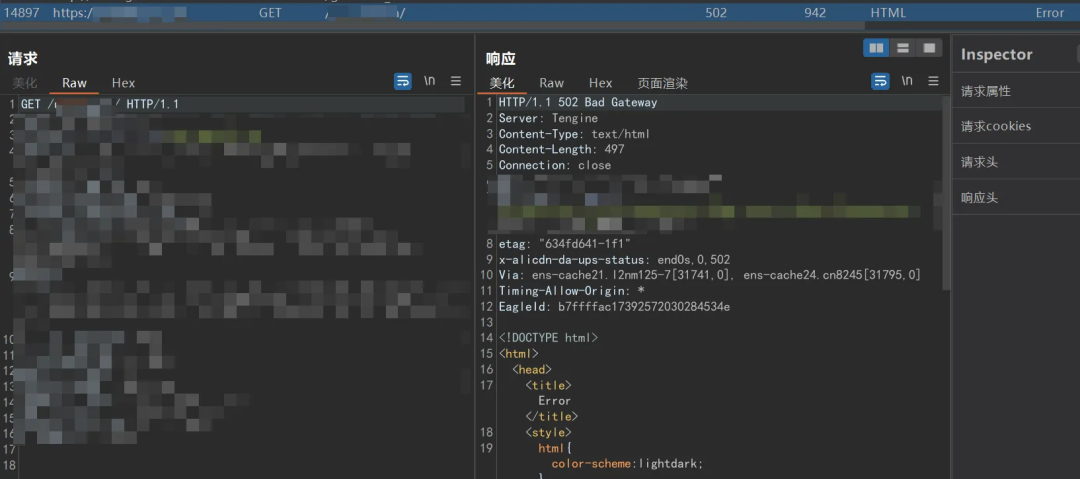Expand 请求头 section in Inspector

pos(979,163)
